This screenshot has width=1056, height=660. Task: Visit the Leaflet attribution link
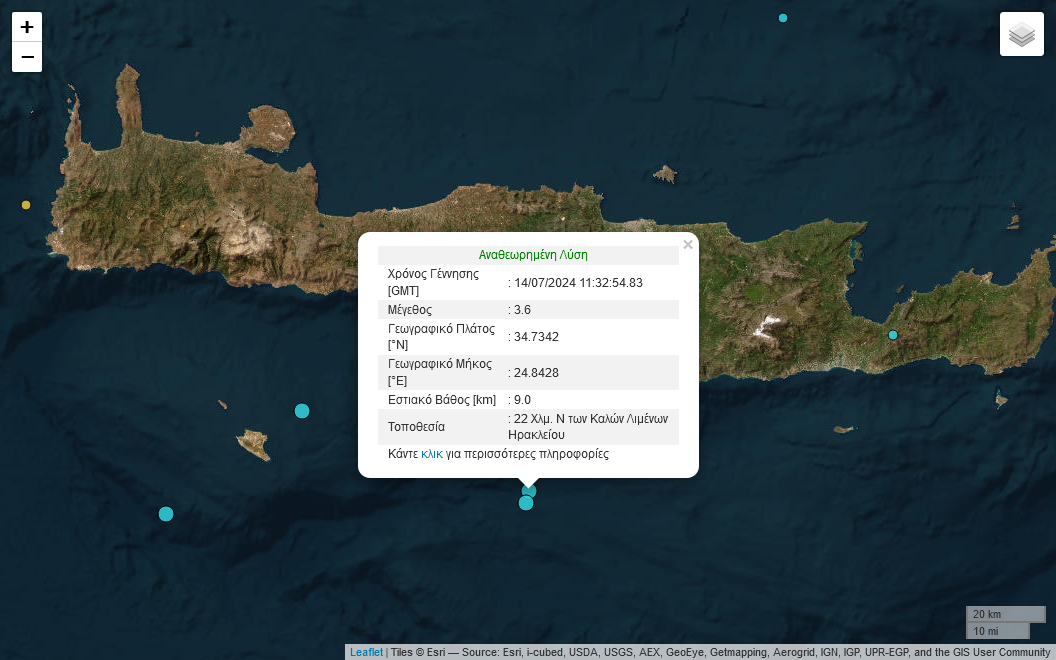click(366, 652)
